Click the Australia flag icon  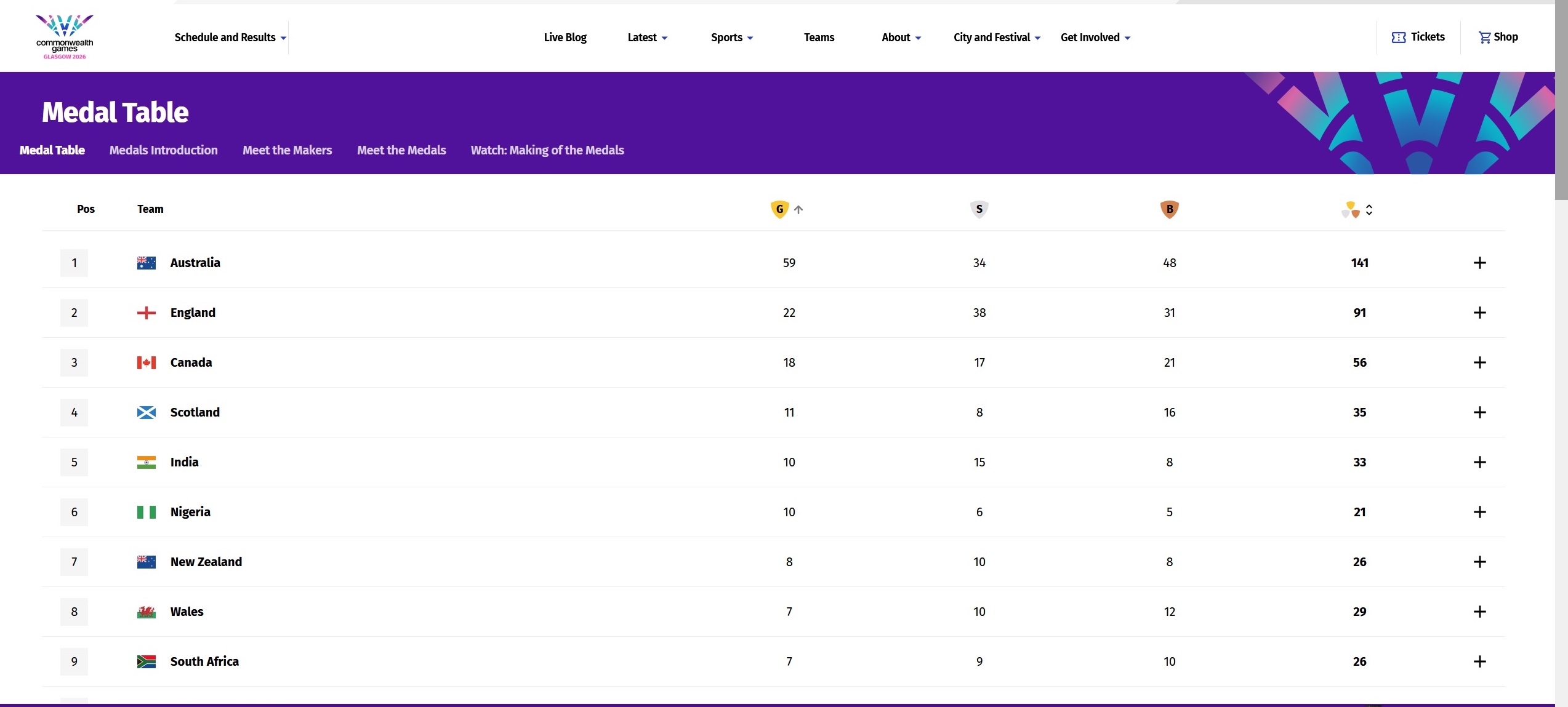(147, 263)
